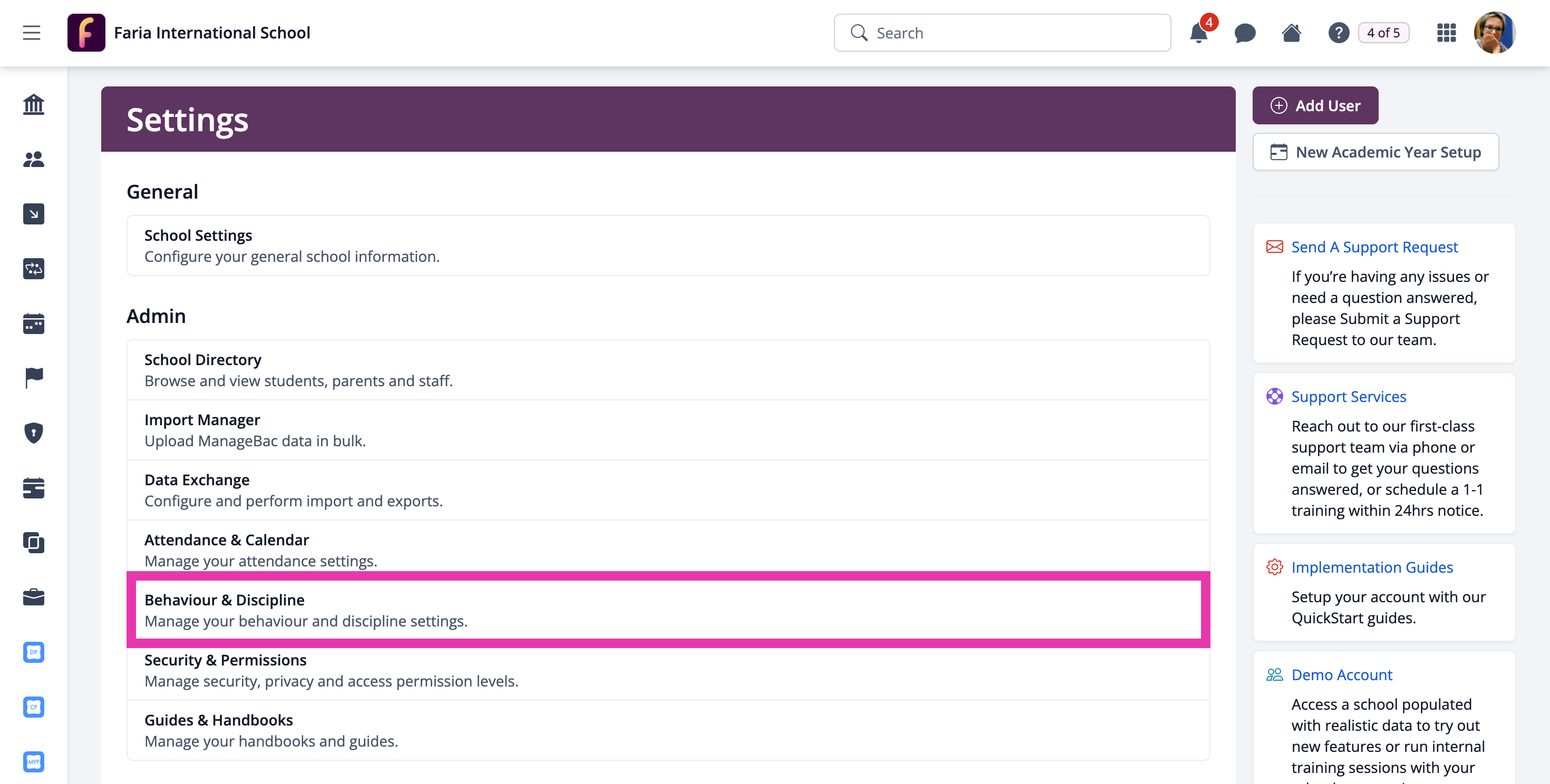The height and width of the screenshot is (784, 1550).
Task: Open the MYP programme sidebar icon
Action: (34, 761)
